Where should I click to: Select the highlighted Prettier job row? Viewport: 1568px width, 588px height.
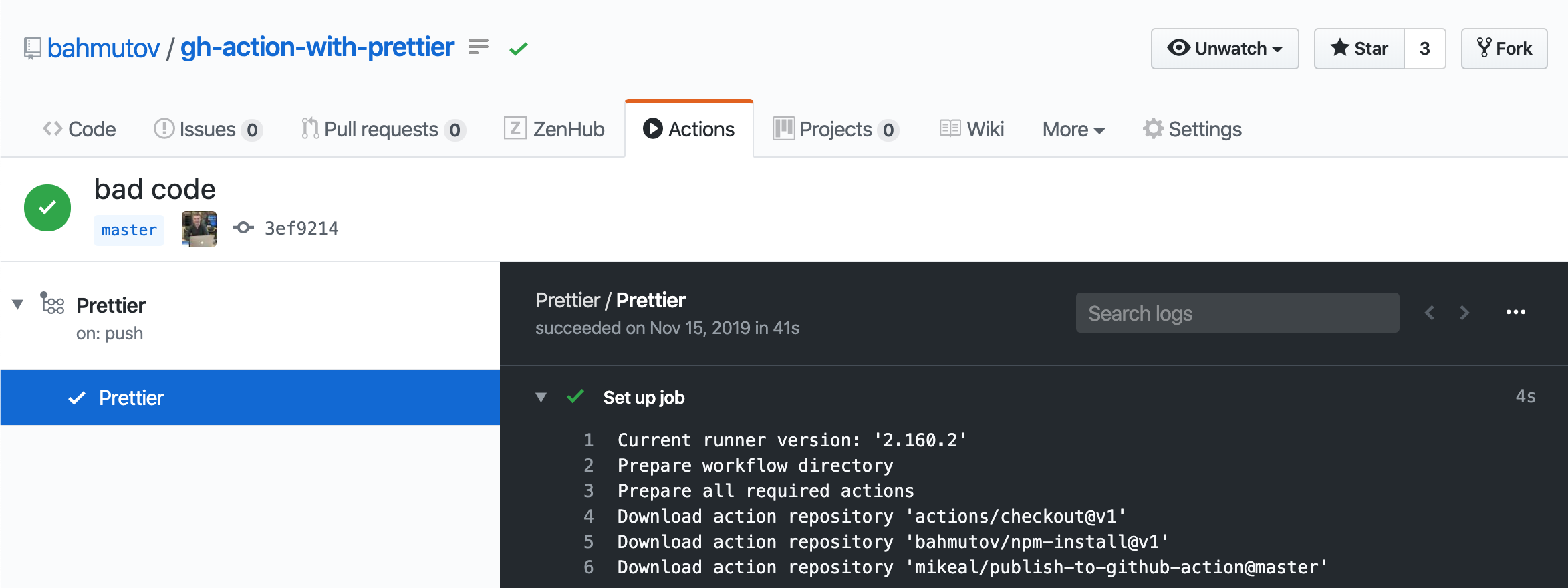pos(250,398)
